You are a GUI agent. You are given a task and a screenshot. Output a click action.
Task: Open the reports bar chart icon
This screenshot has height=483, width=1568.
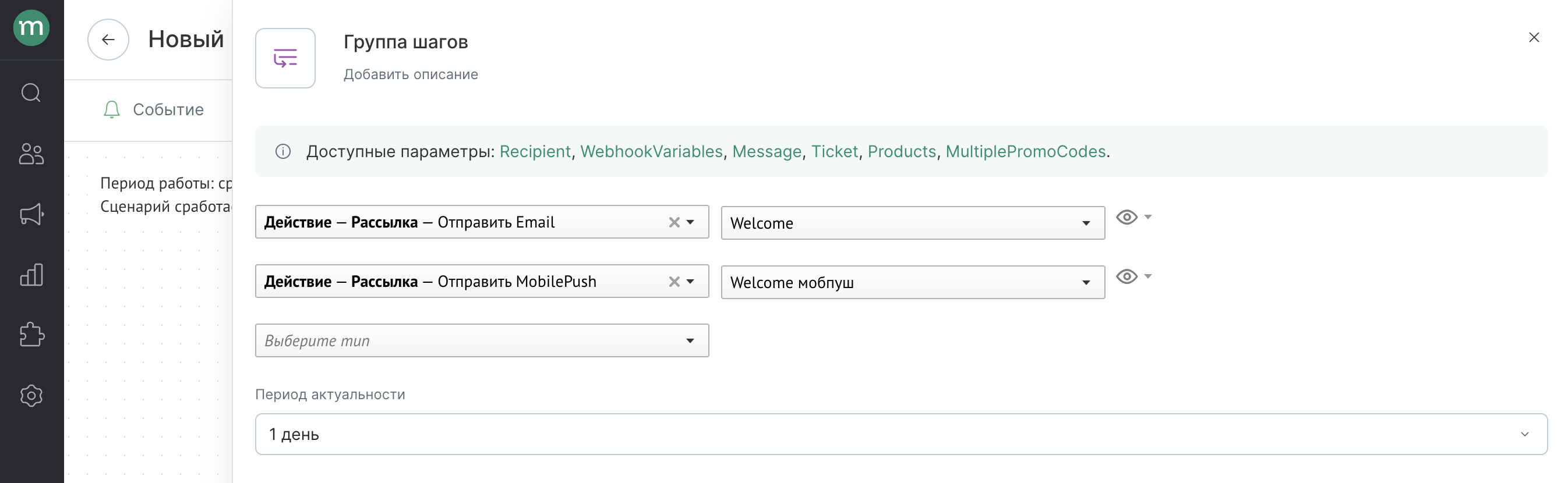31,275
